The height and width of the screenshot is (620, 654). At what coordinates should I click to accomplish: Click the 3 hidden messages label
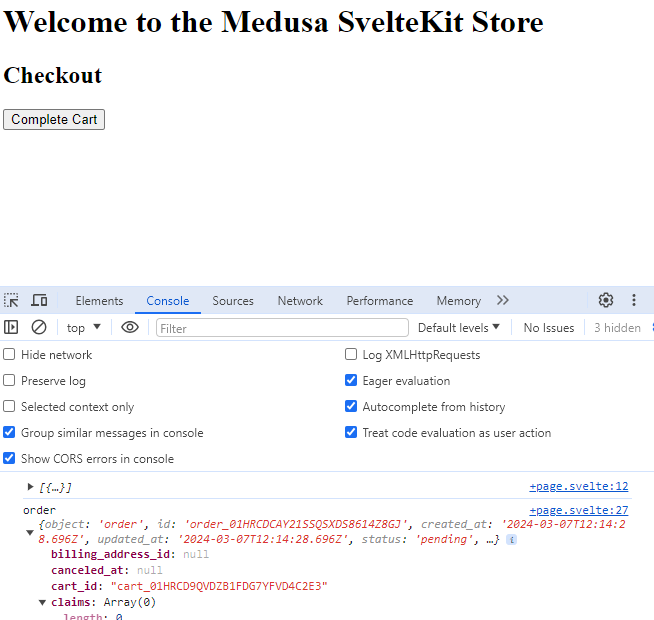pyautogui.click(x=617, y=328)
